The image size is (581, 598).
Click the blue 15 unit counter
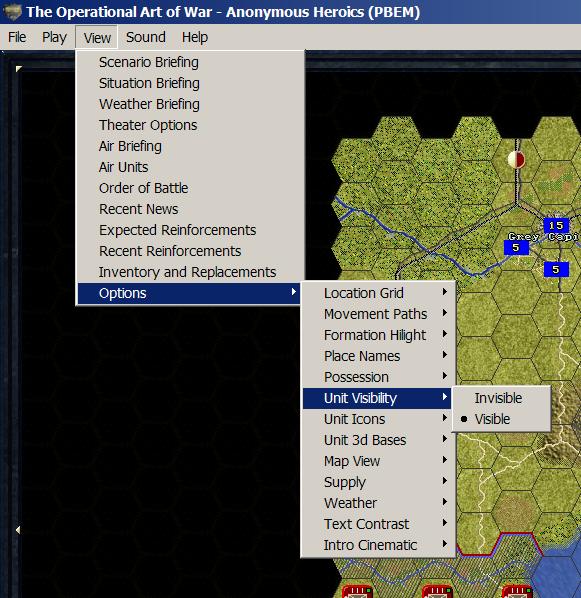coord(556,225)
